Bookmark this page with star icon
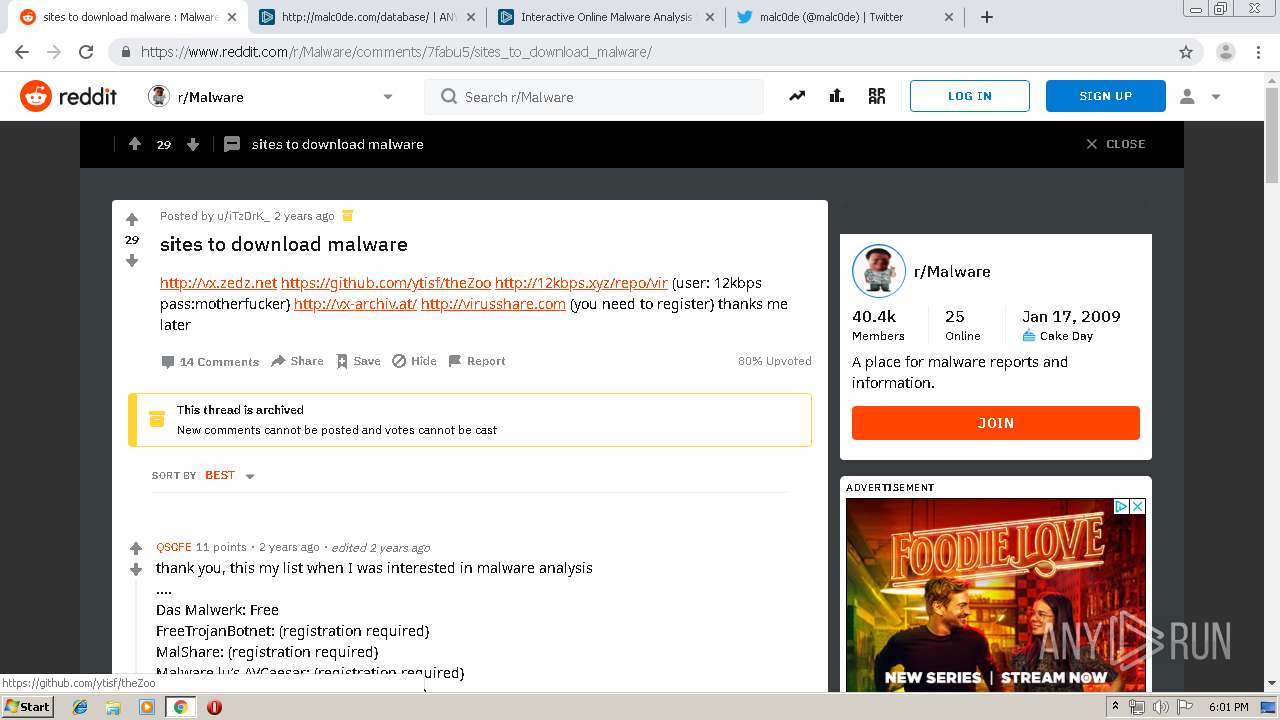 [x=1186, y=52]
